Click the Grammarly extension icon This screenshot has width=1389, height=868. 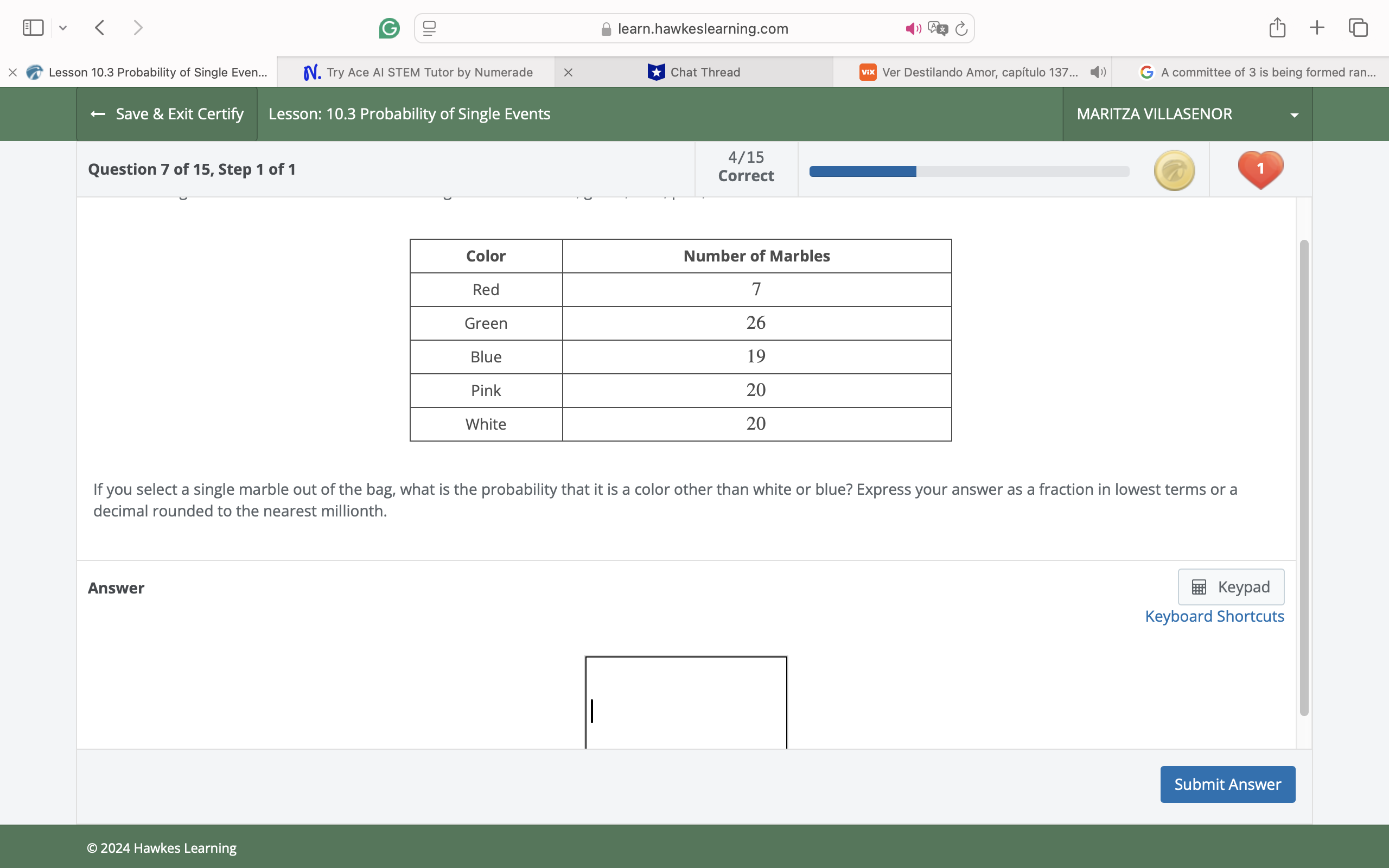[389, 28]
